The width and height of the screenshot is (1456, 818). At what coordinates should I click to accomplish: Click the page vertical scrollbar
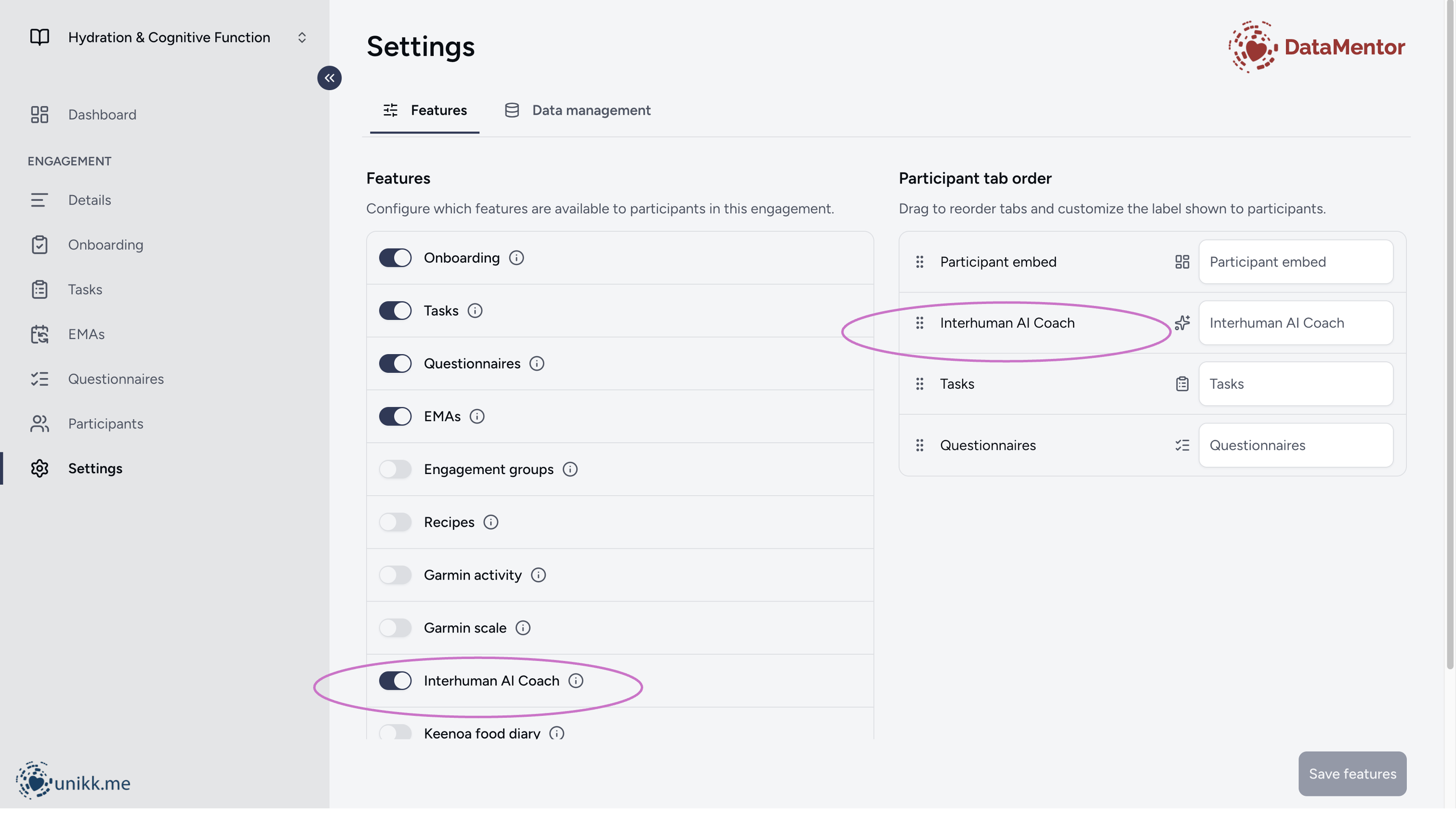click(x=1450, y=339)
